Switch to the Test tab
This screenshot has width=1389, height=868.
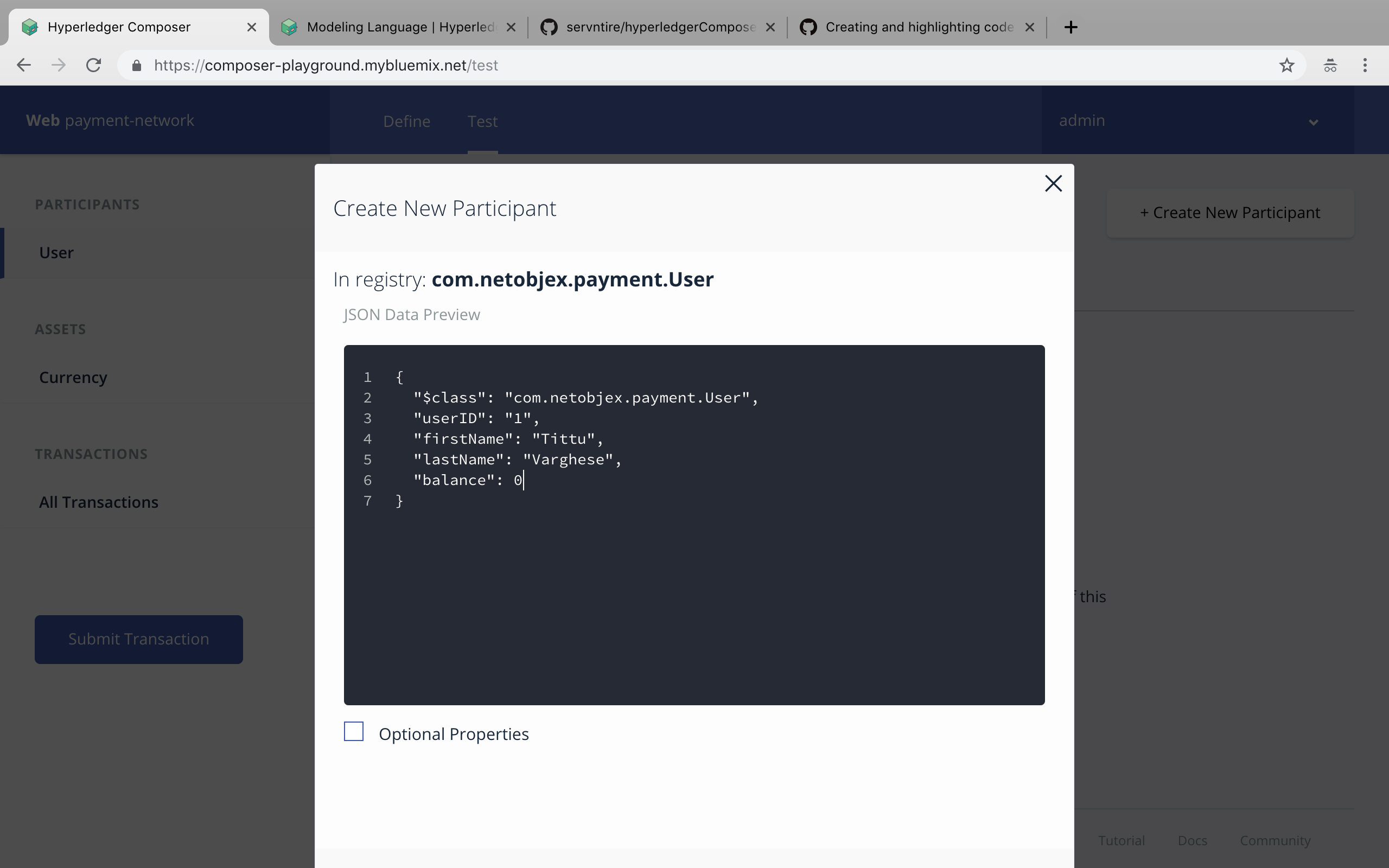[483, 120]
